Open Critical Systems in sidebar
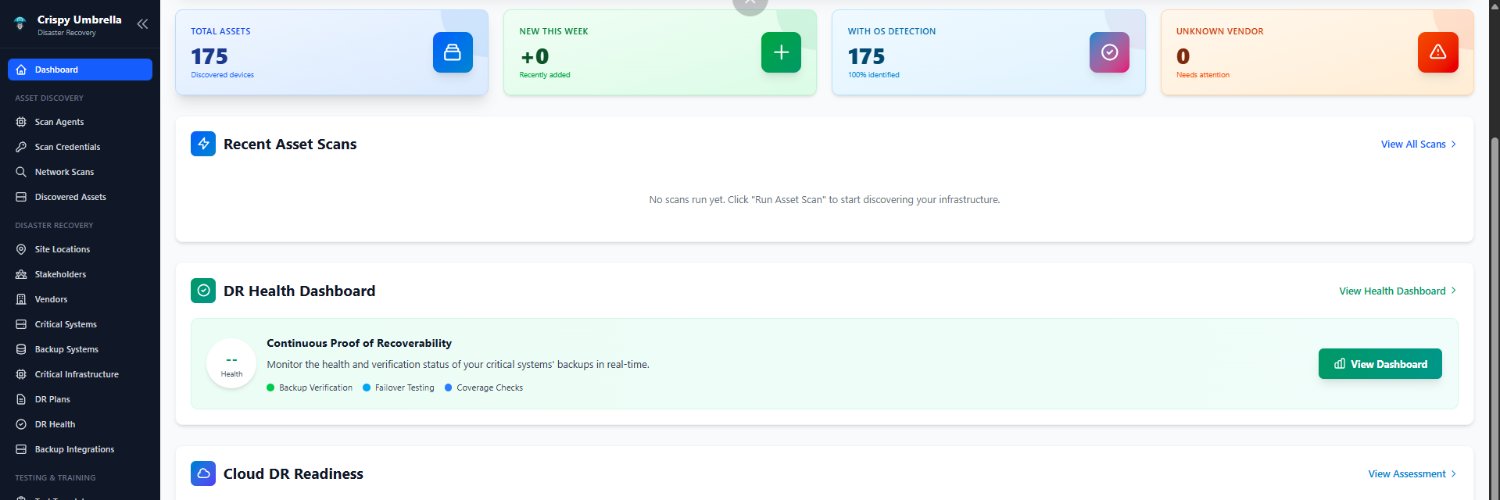Image resolution: width=1500 pixels, height=500 pixels. (80, 324)
